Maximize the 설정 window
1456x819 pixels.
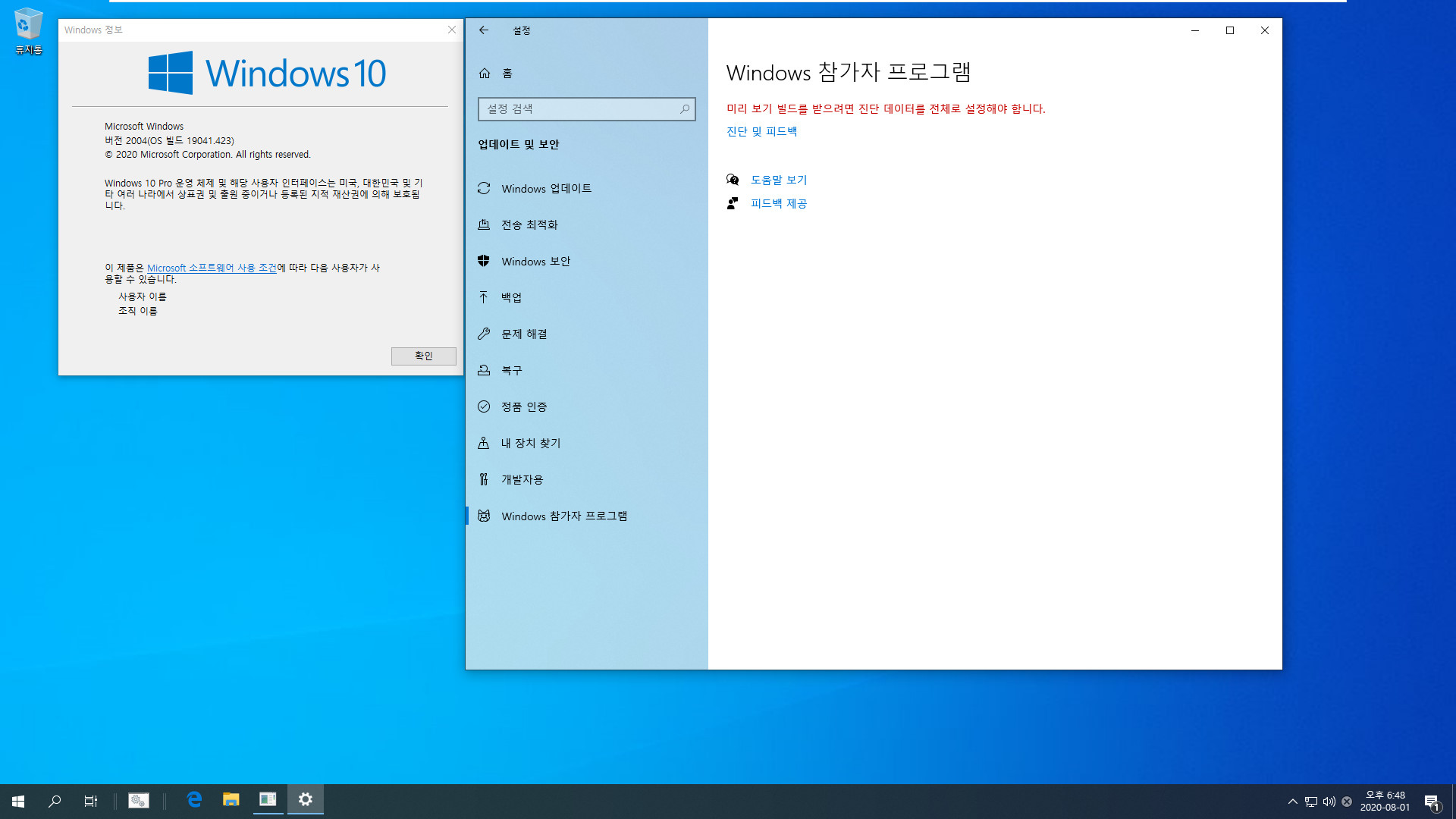pos(1230,30)
